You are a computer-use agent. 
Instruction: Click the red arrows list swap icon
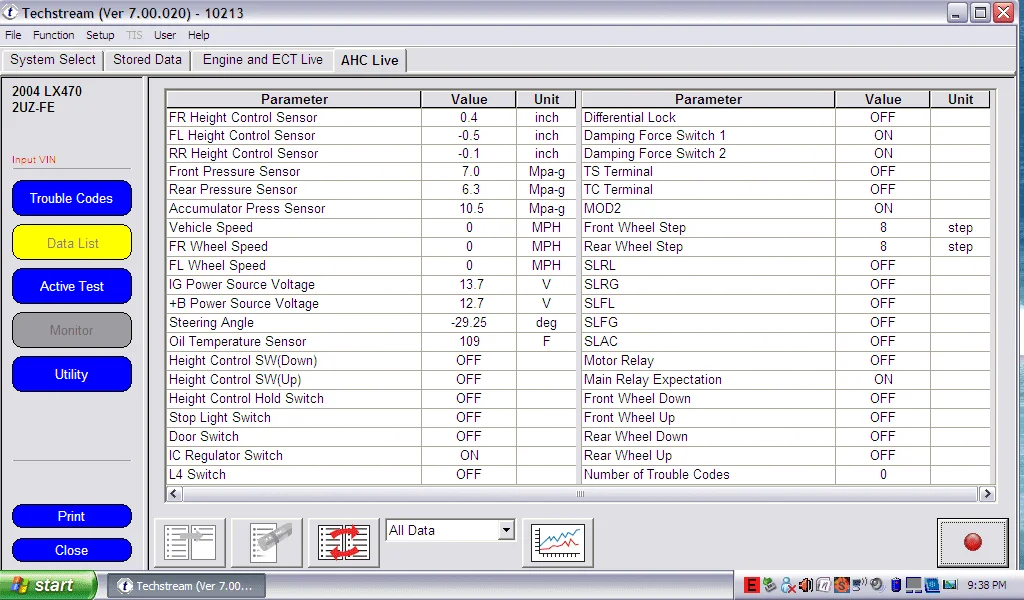(x=343, y=542)
